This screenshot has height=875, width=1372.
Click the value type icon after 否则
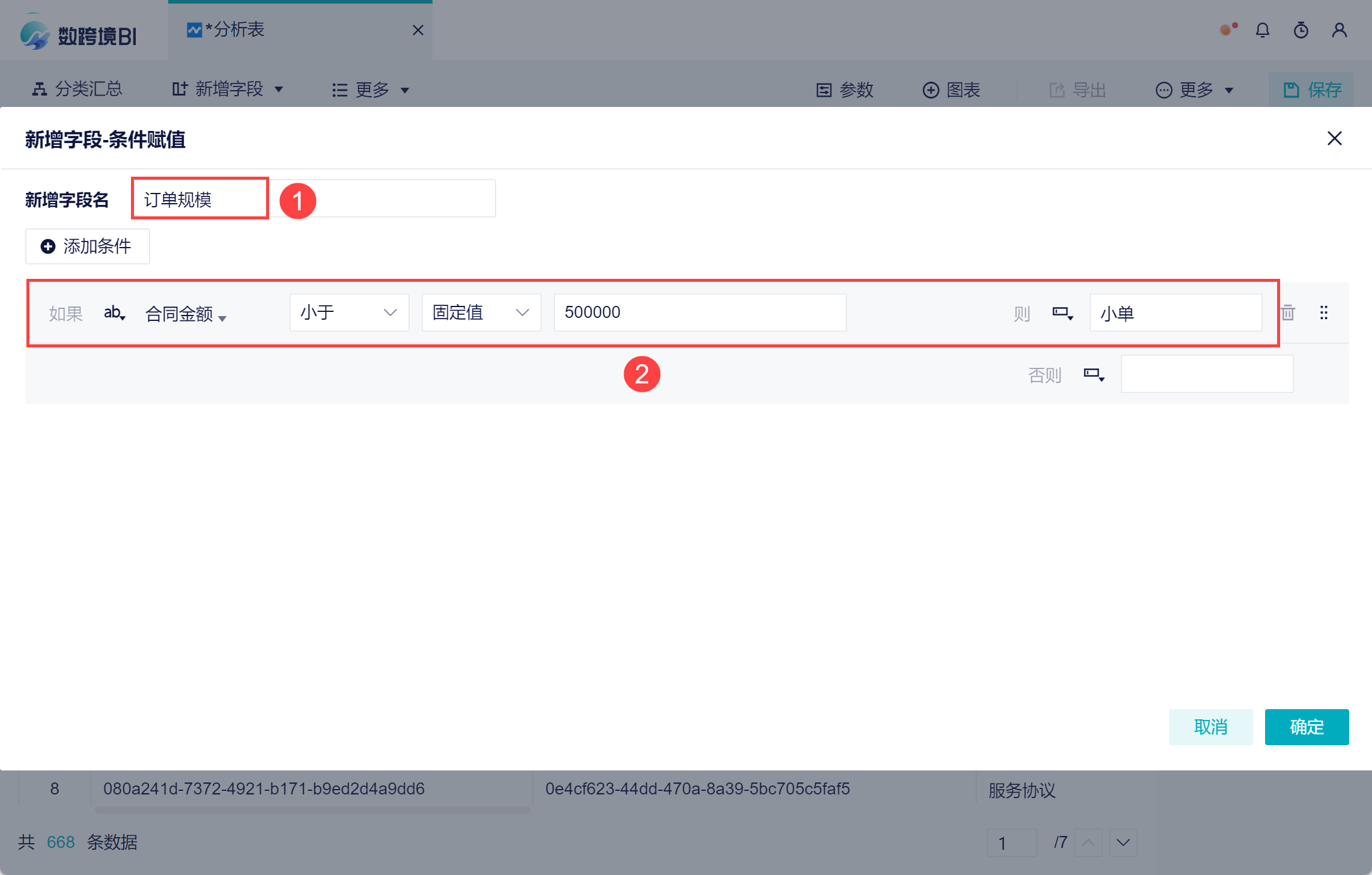[x=1093, y=374]
